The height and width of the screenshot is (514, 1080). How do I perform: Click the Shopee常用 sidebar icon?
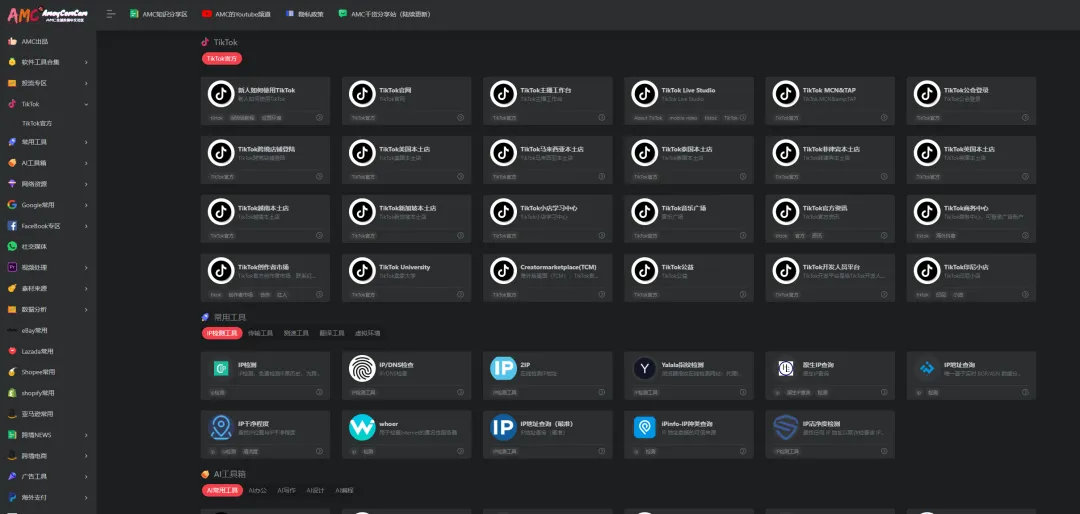[x=12, y=372]
